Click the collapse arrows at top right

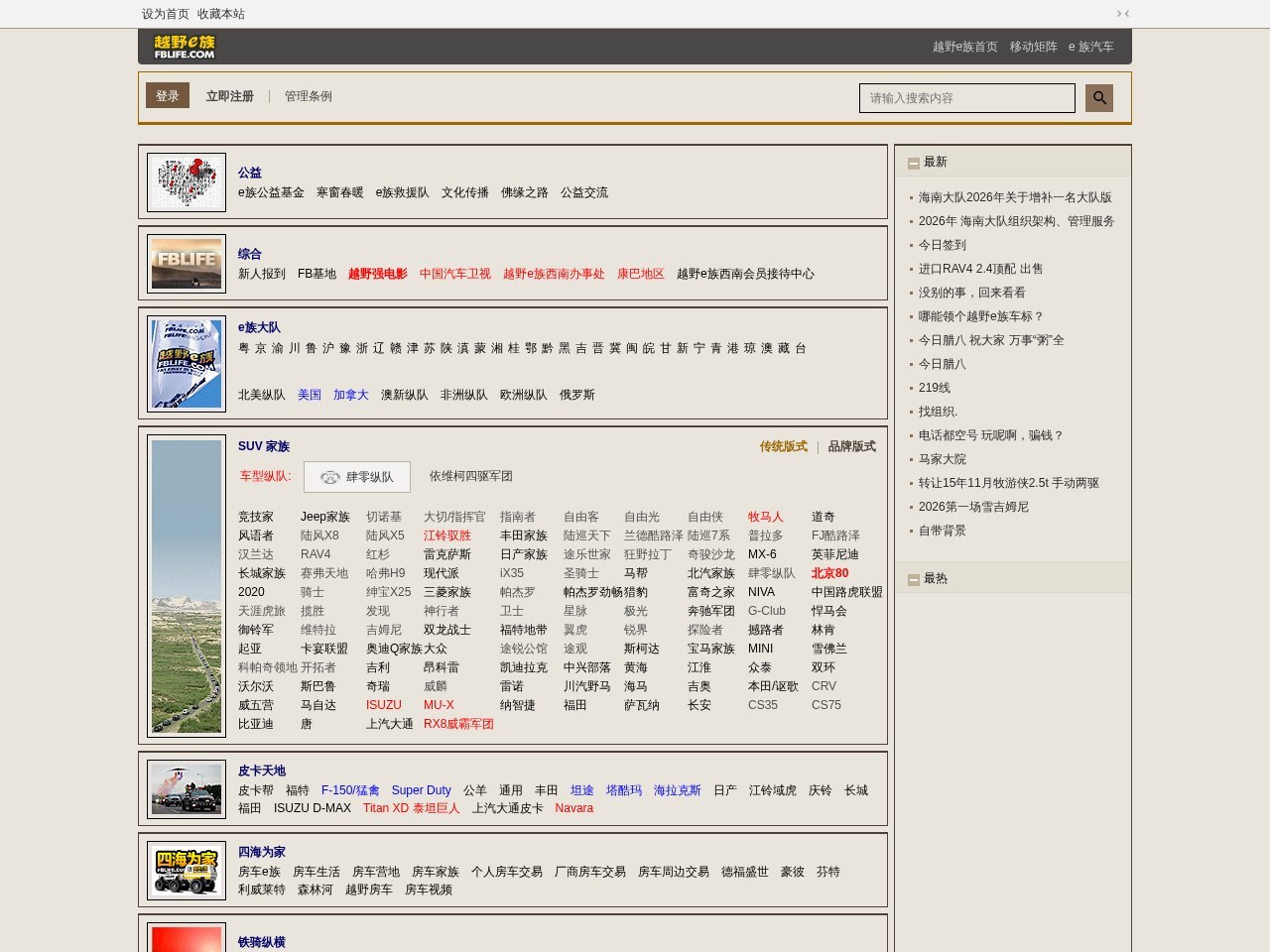coord(1123,14)
